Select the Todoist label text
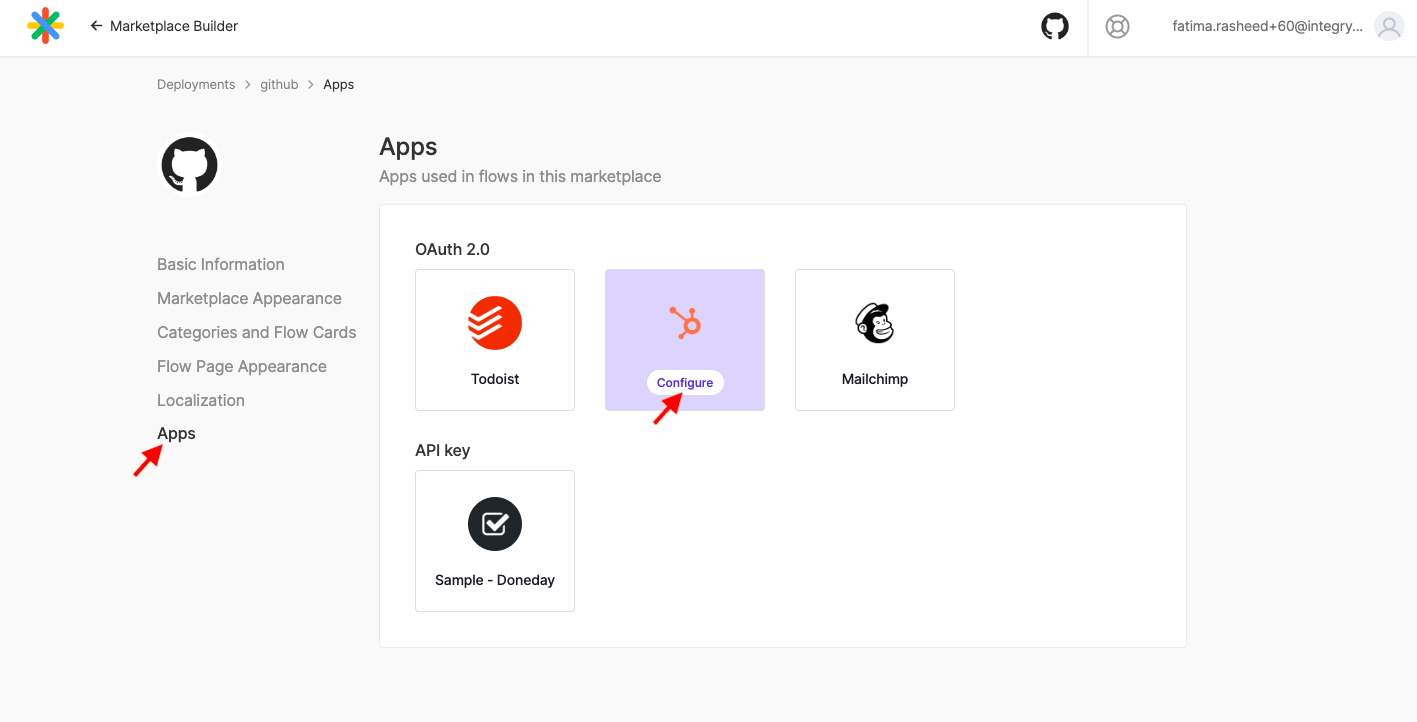Viewport: 1417px width, 722px height. pos(495,379)
